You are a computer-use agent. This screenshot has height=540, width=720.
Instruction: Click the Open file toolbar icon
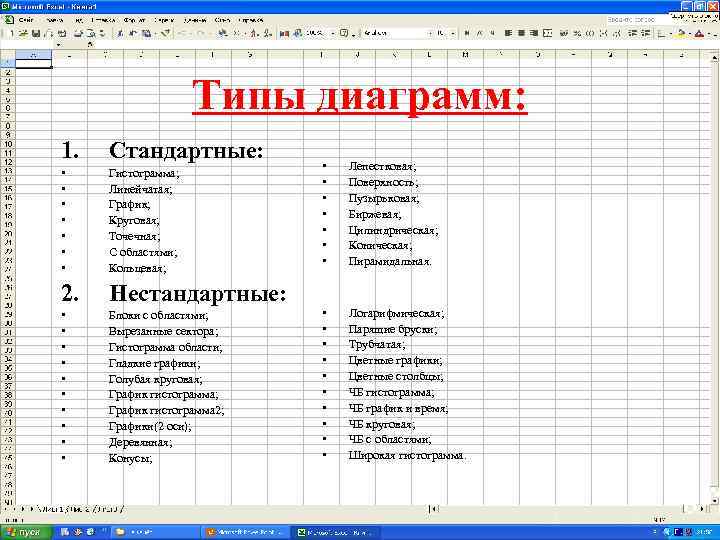tap(23, 34)
